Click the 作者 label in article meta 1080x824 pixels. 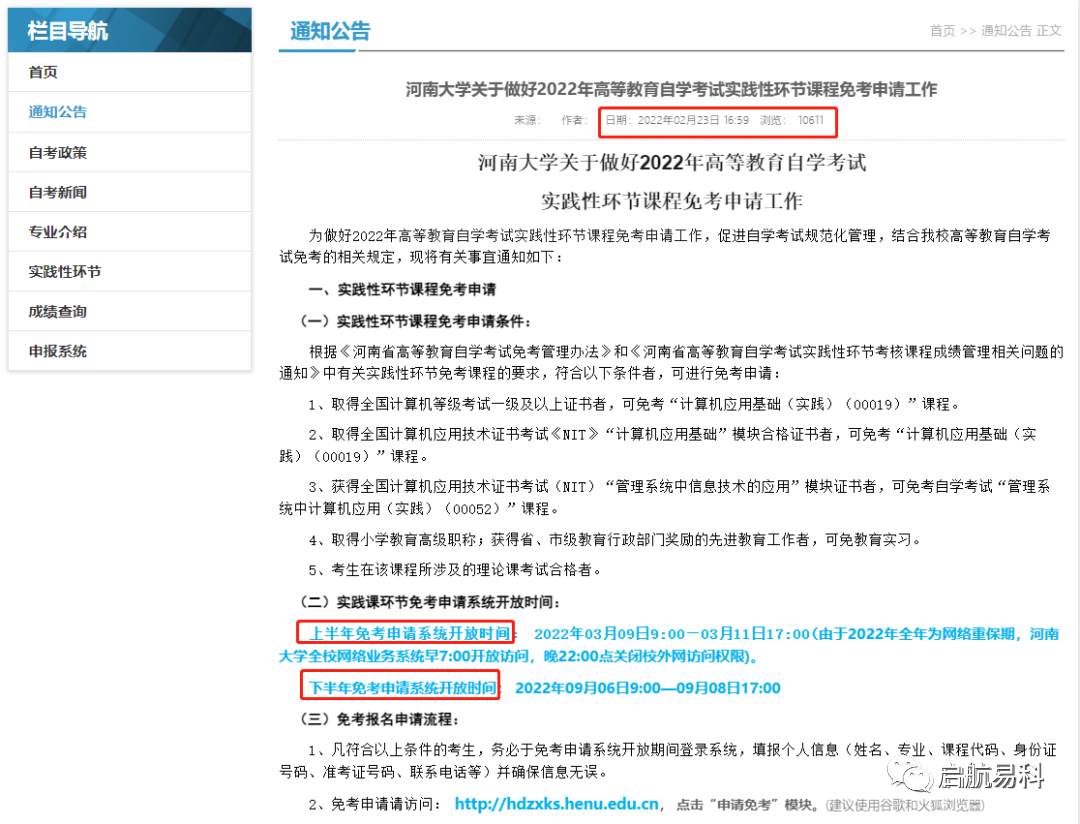point(574,120)
